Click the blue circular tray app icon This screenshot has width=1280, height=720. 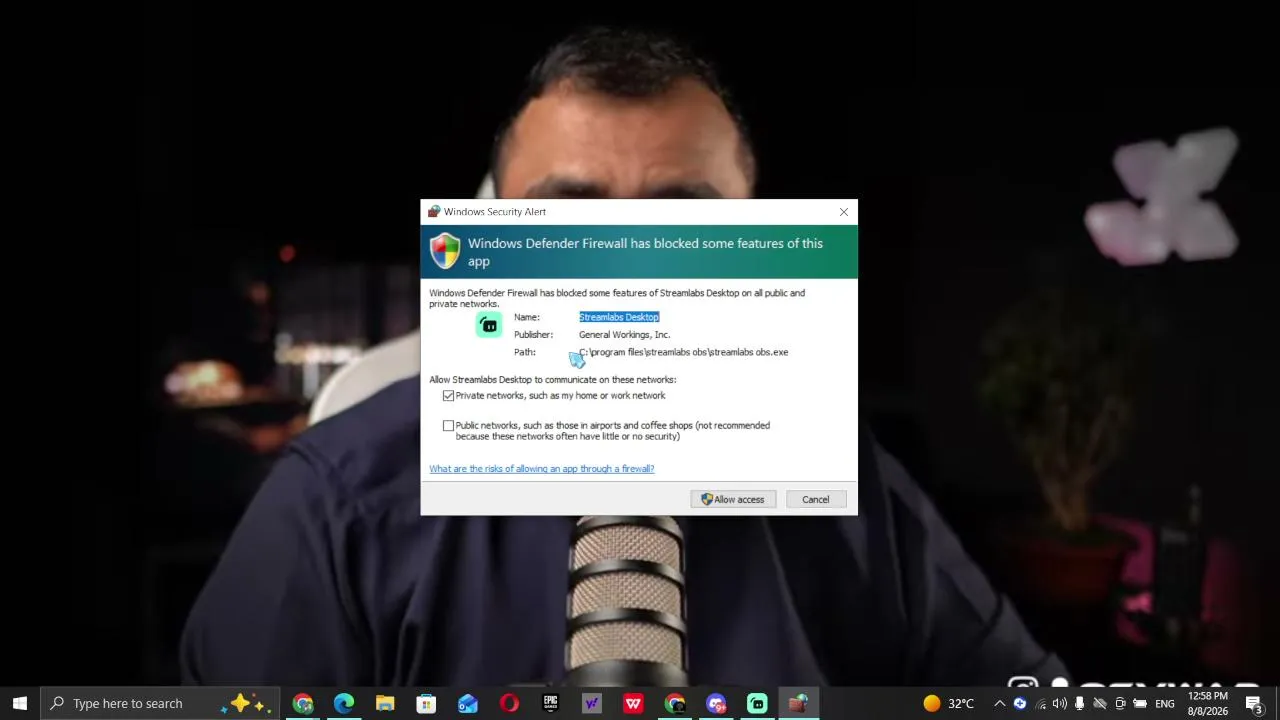(1020, 703)
